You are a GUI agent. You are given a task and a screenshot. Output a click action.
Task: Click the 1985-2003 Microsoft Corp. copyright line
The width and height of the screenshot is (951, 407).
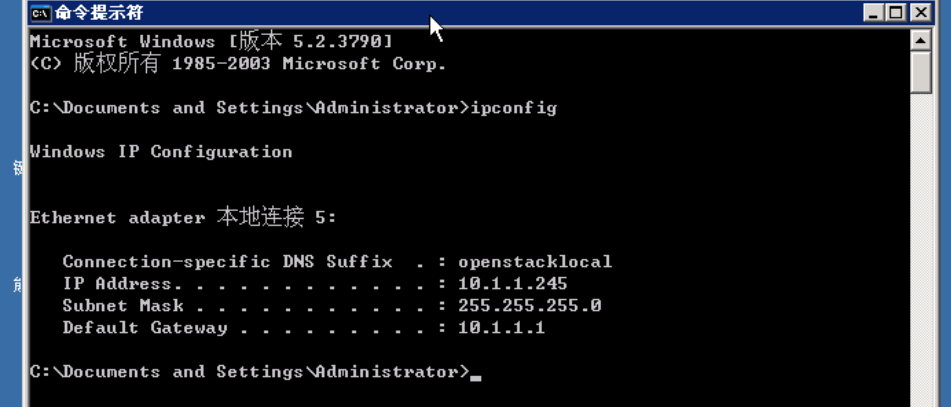[x=238, y=64]
